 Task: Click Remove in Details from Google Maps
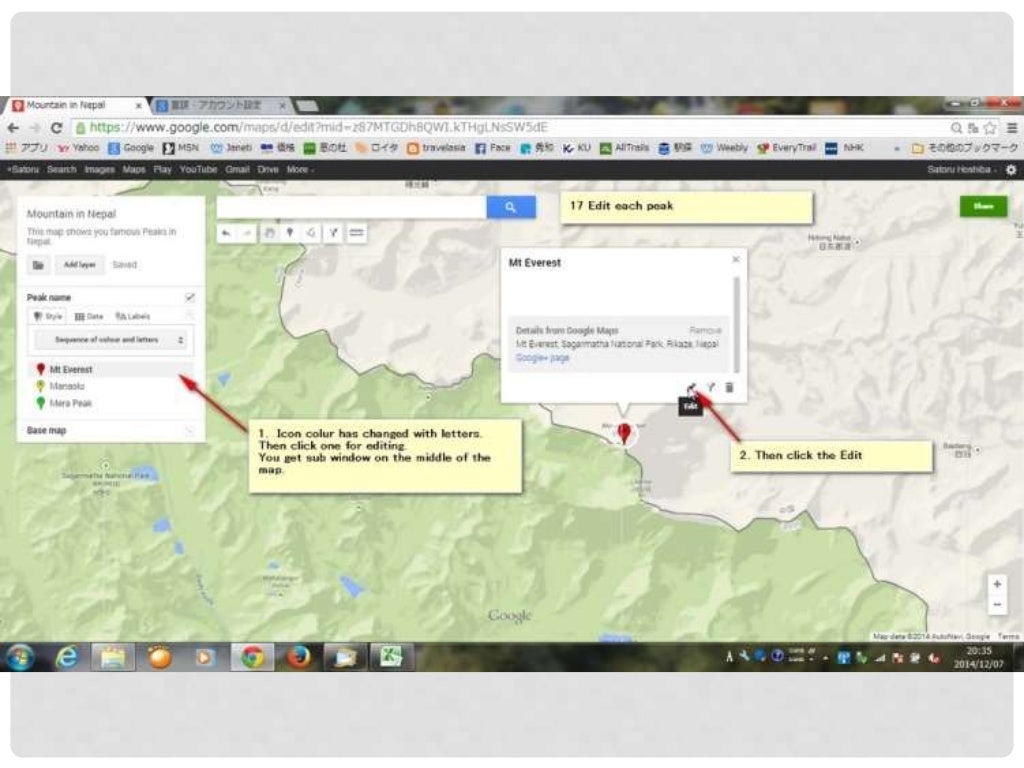click(x=705, y=330)
